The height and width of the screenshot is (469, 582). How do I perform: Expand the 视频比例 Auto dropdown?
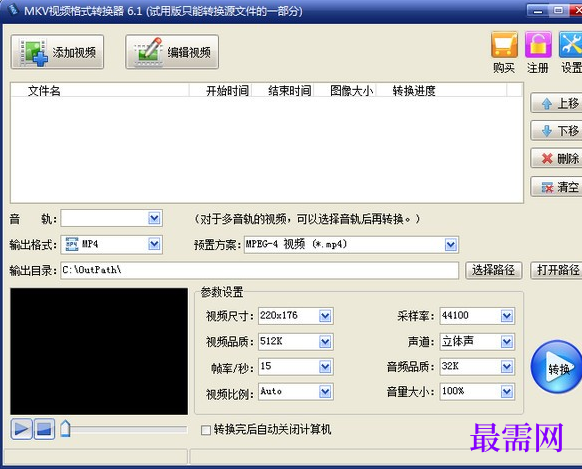point(325,391)
